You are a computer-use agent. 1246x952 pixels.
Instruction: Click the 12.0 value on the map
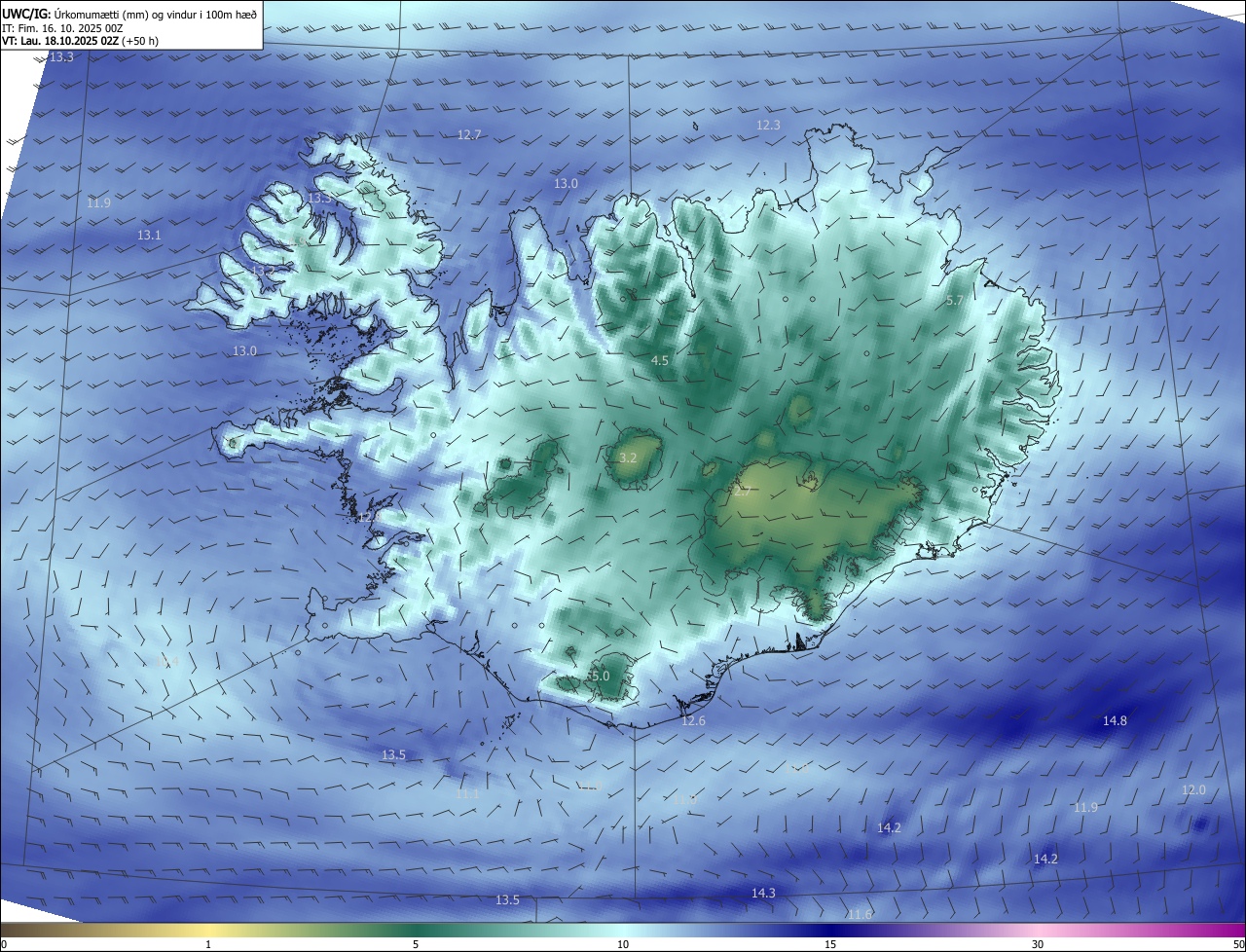pos(1193,790)
